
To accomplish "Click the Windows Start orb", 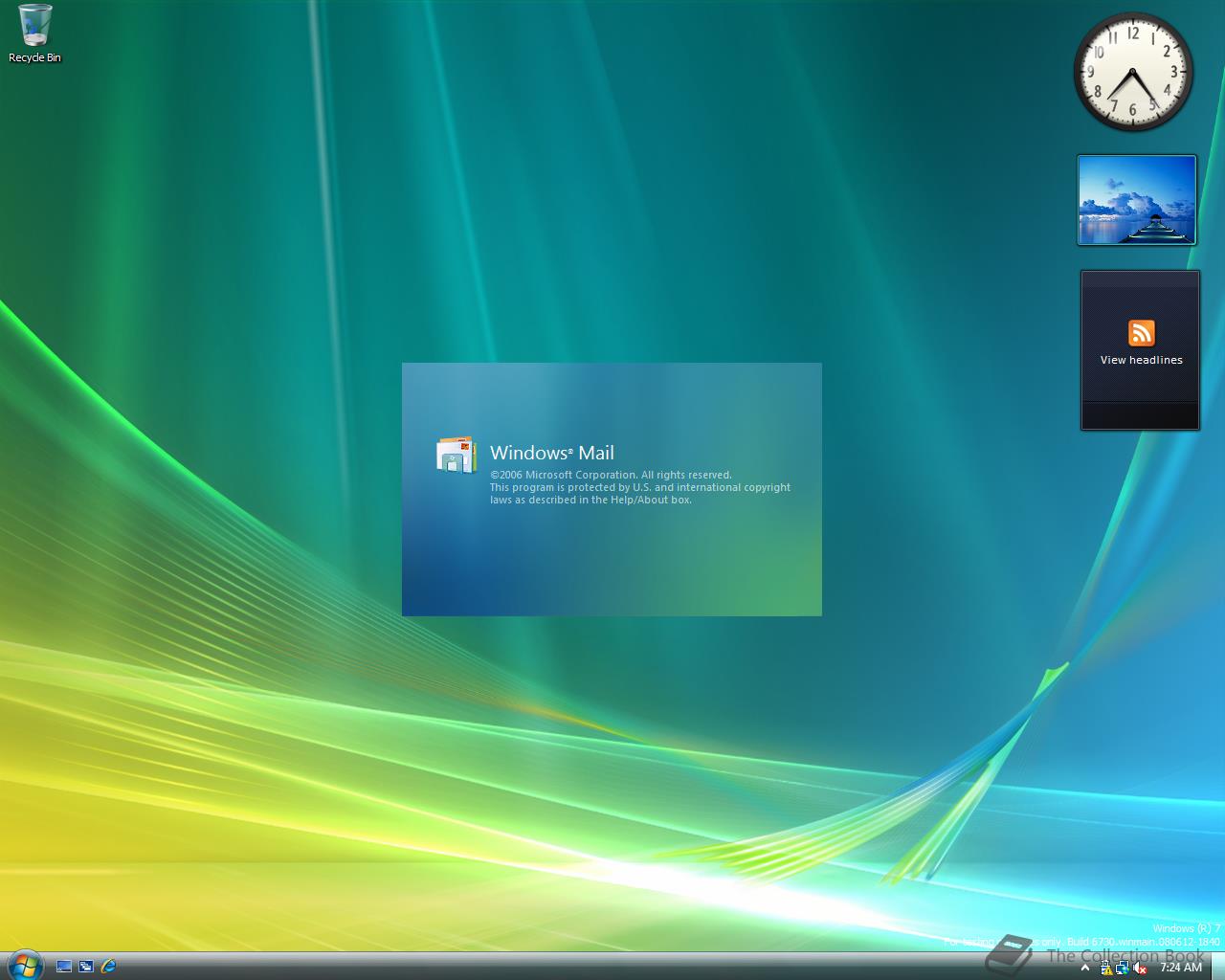I will coord(24,966).
